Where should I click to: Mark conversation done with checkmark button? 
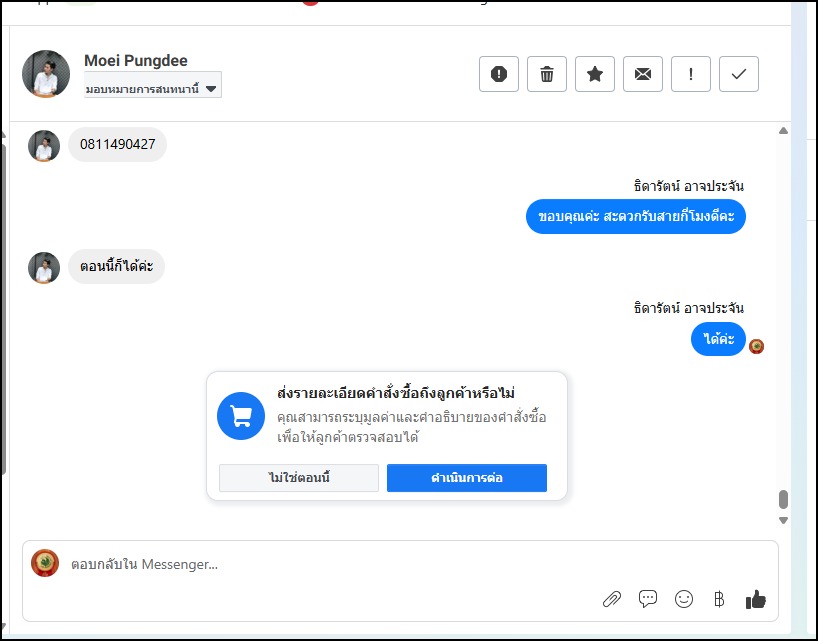coord(739,74)
